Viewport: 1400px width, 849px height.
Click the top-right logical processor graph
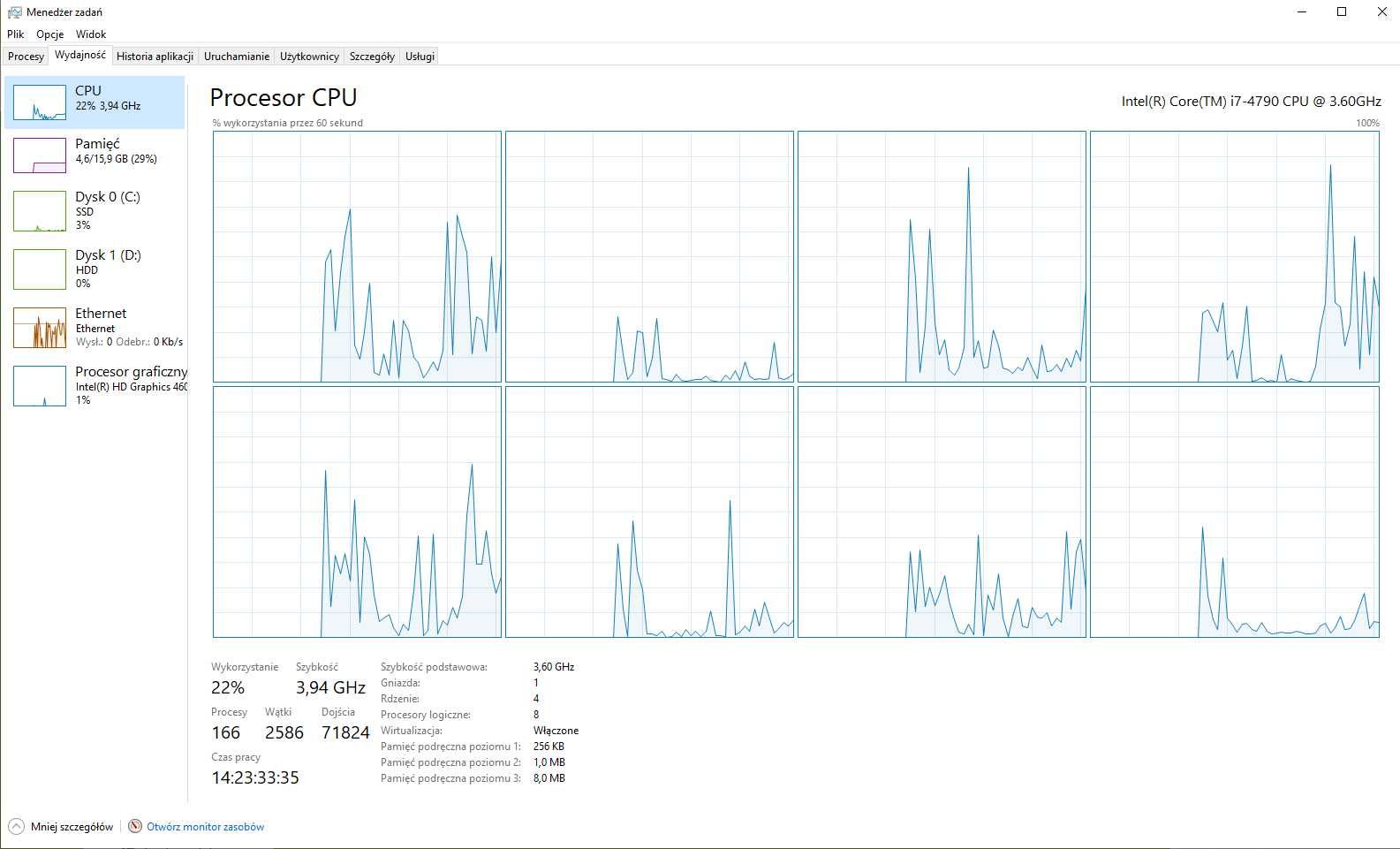coord(1234,257)
